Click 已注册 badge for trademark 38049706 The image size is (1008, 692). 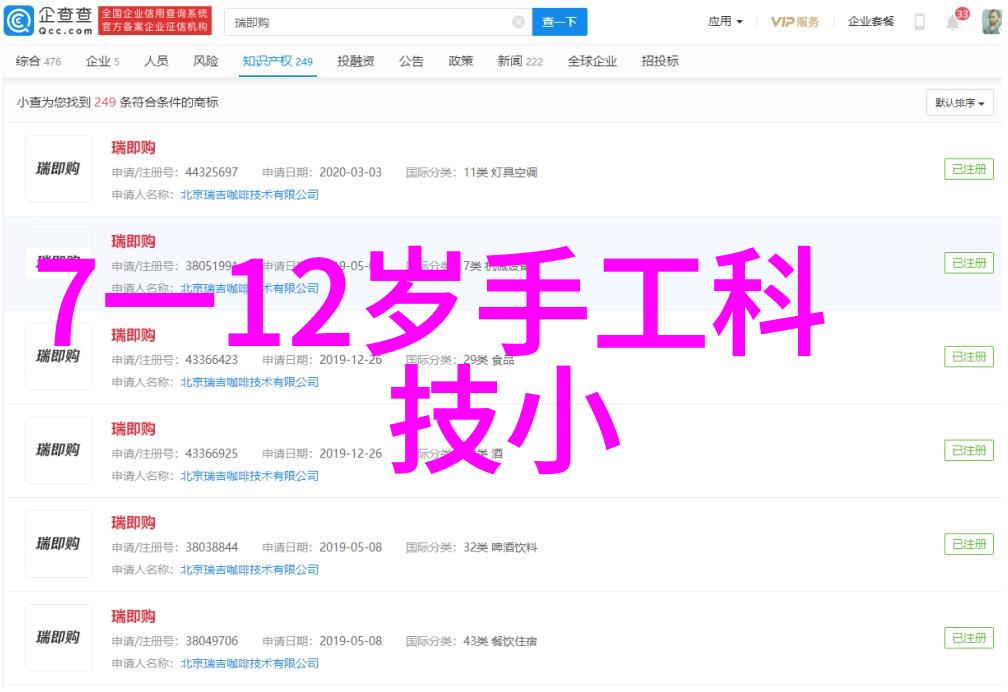tap(969, 638)
